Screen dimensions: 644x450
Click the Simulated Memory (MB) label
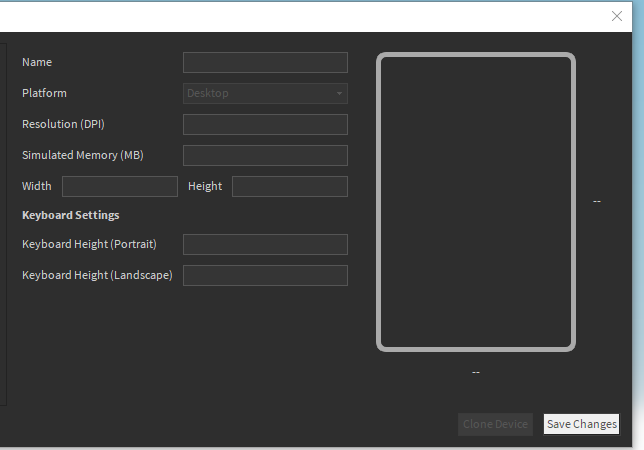coord(83,155)
